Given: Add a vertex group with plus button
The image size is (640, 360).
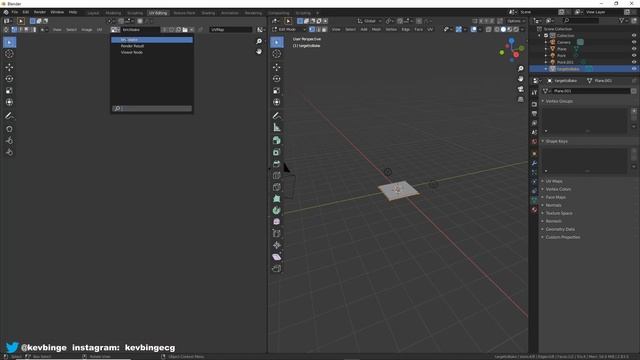Looking at the screenshot, I should pos(634,111).
